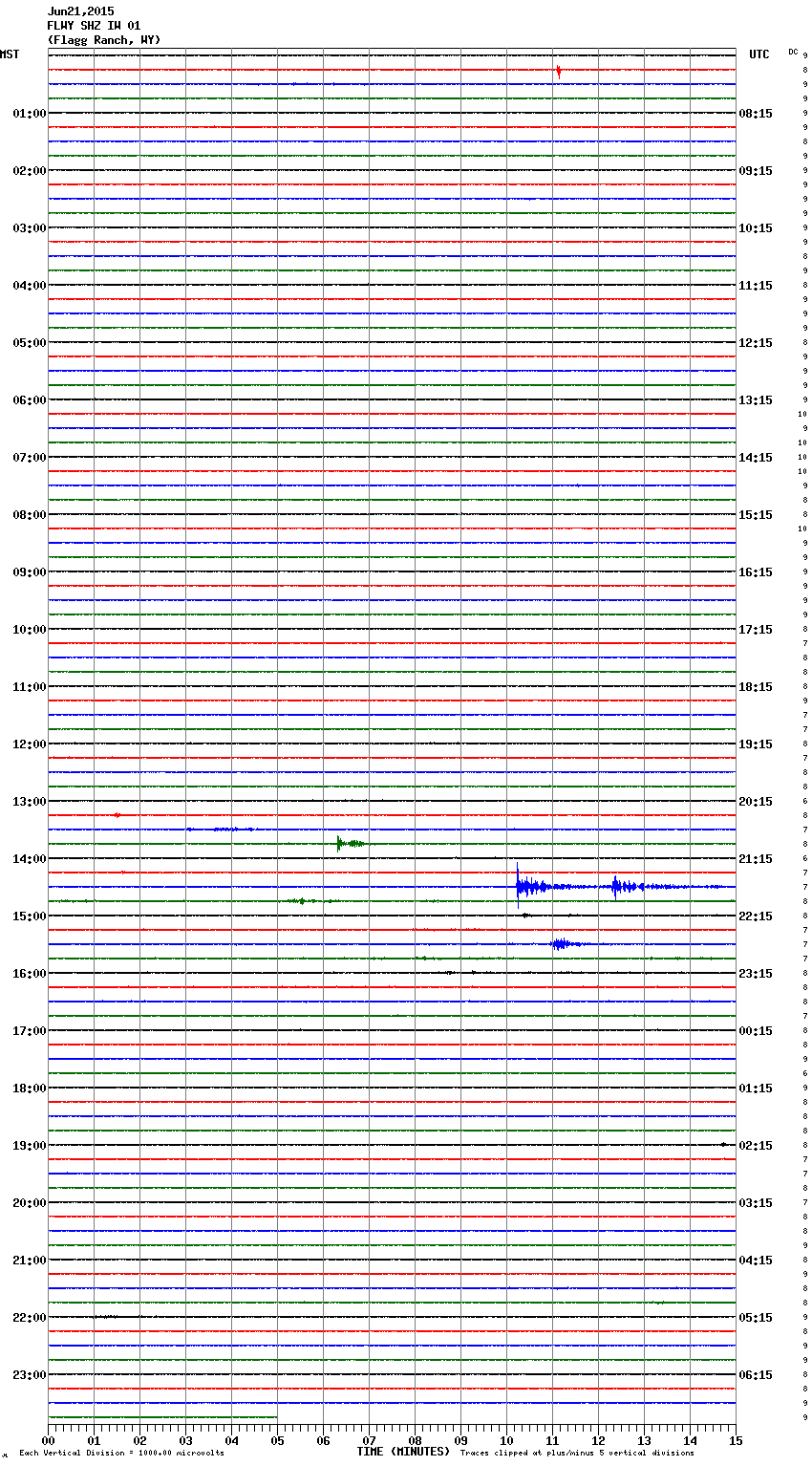Click the vertical division 1000.00 microvolts note
The width and height of the screenshot is (812, 1466).
click(121, 1454)
